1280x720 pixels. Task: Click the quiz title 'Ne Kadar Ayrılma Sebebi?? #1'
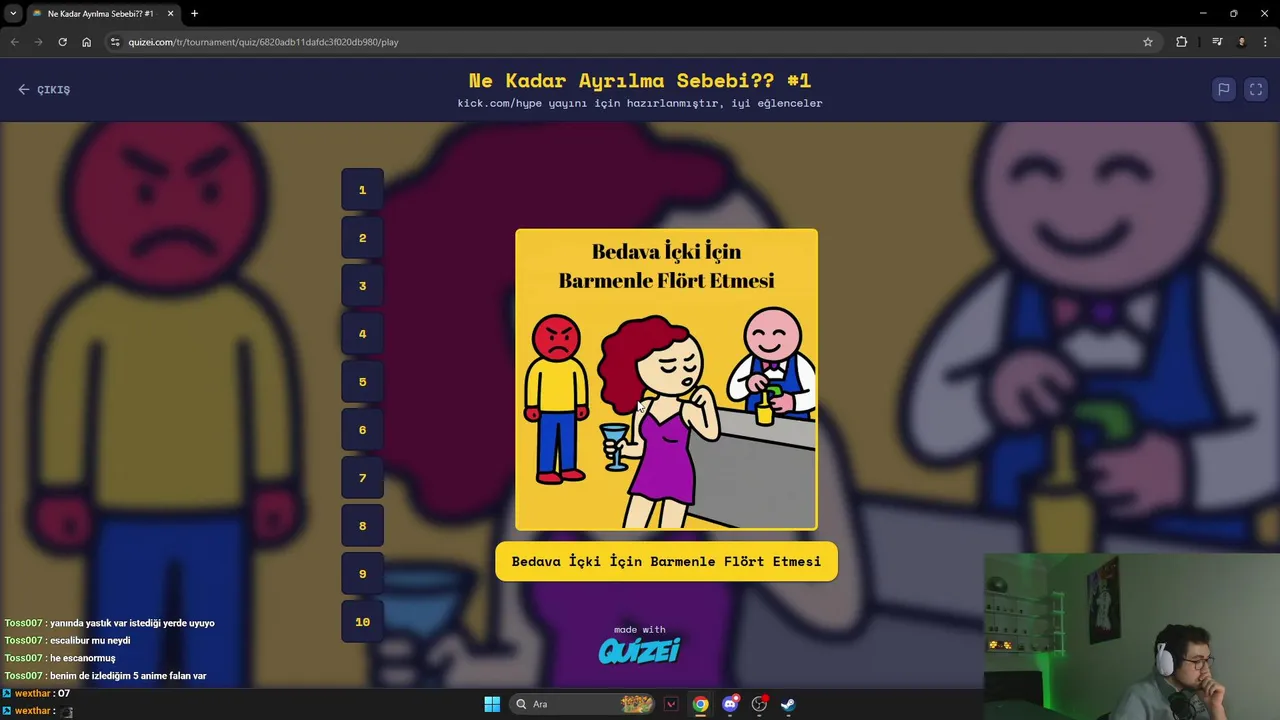click(640, 80)
